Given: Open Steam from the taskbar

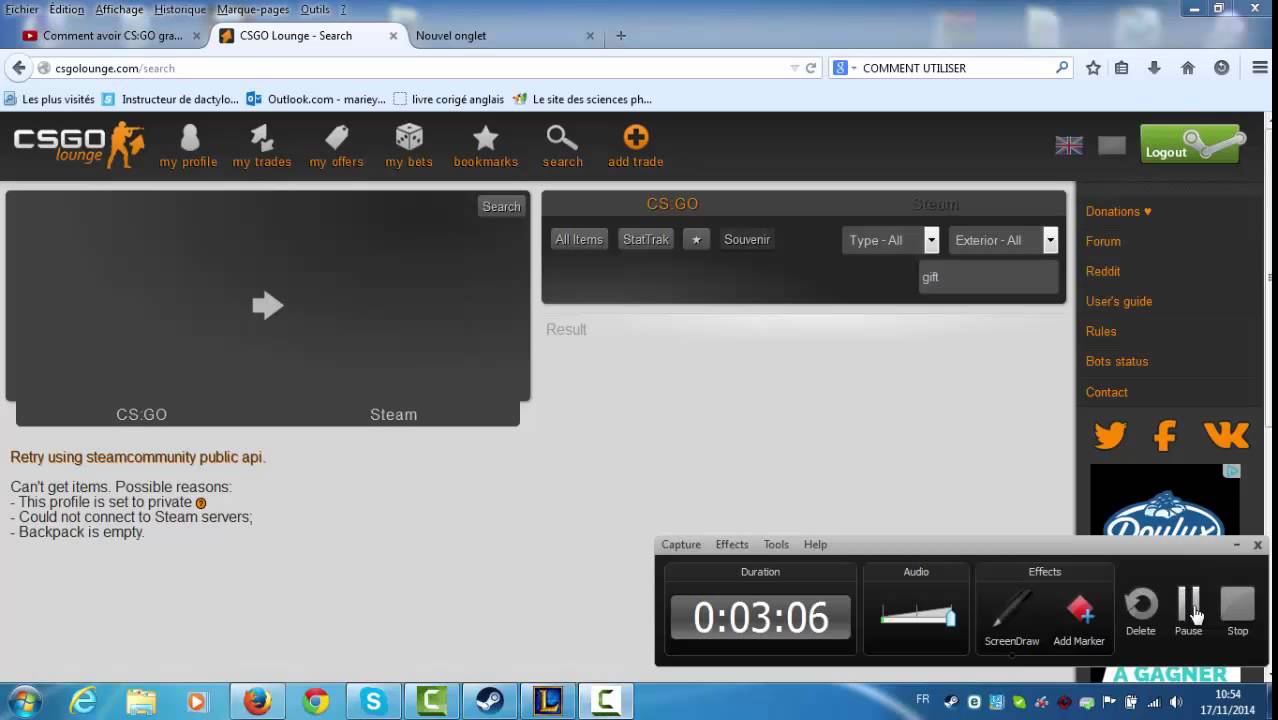Looking at the screenshot, I should tap(490, 701).
